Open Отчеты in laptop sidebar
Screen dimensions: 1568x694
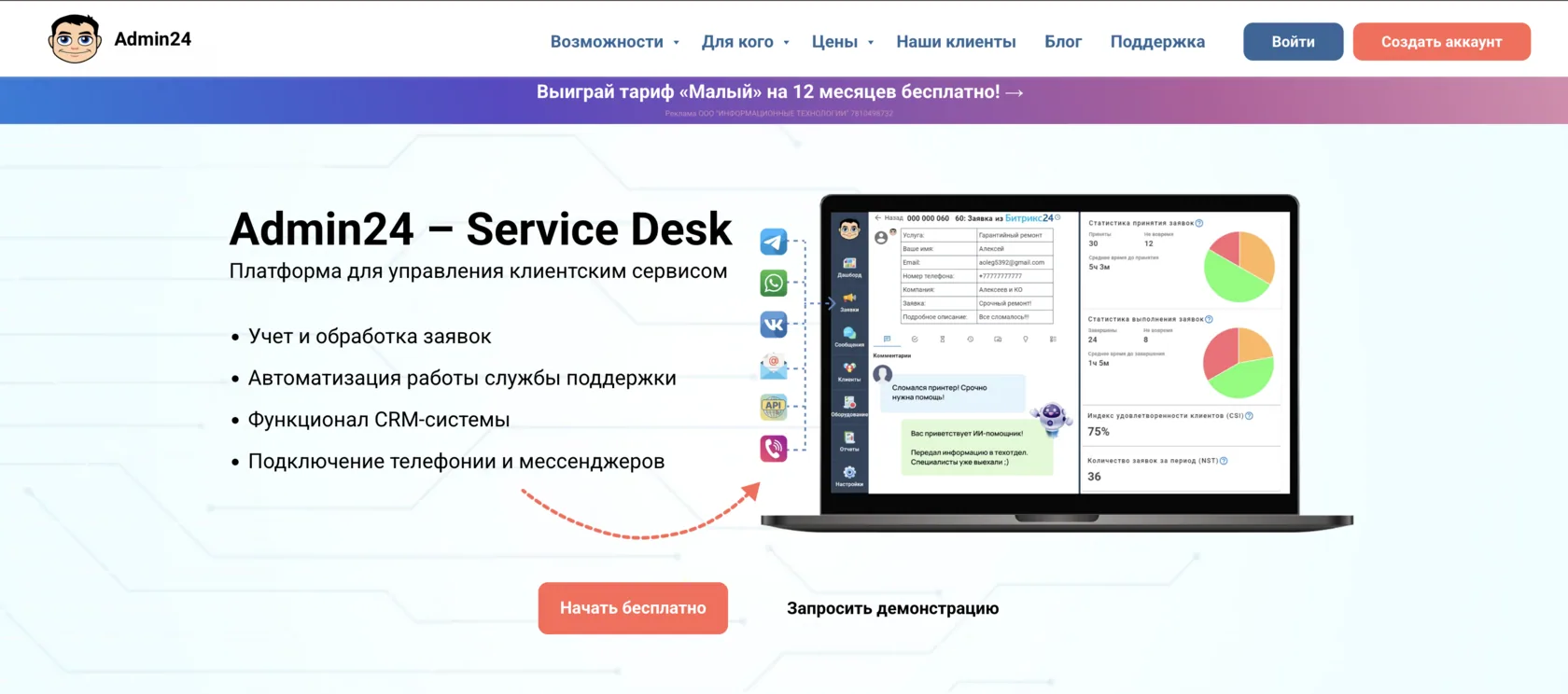pyautogui.click(x=849, y=440)
